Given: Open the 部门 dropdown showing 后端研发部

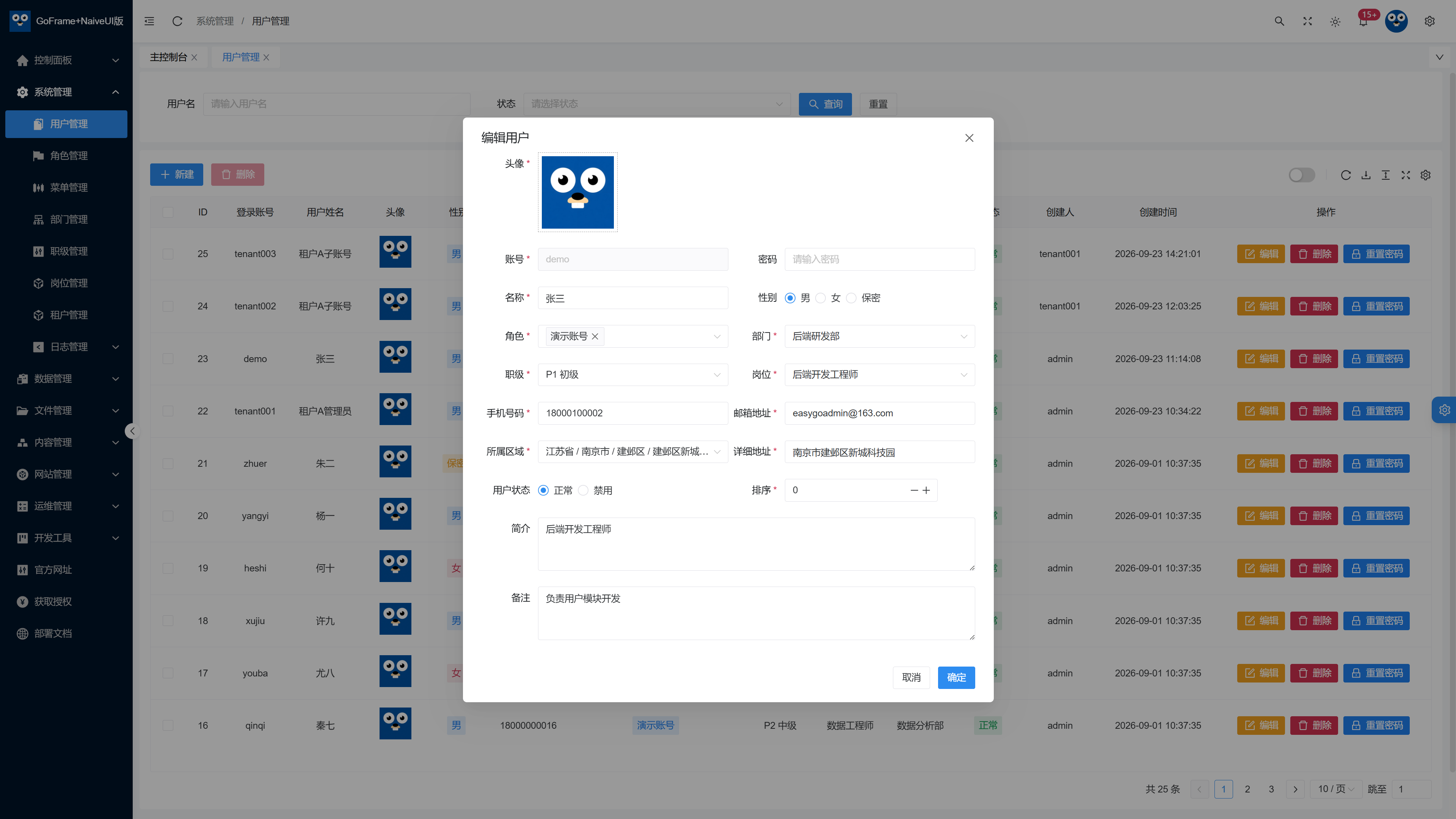Looking at the screenshot, I should (880, 336).
